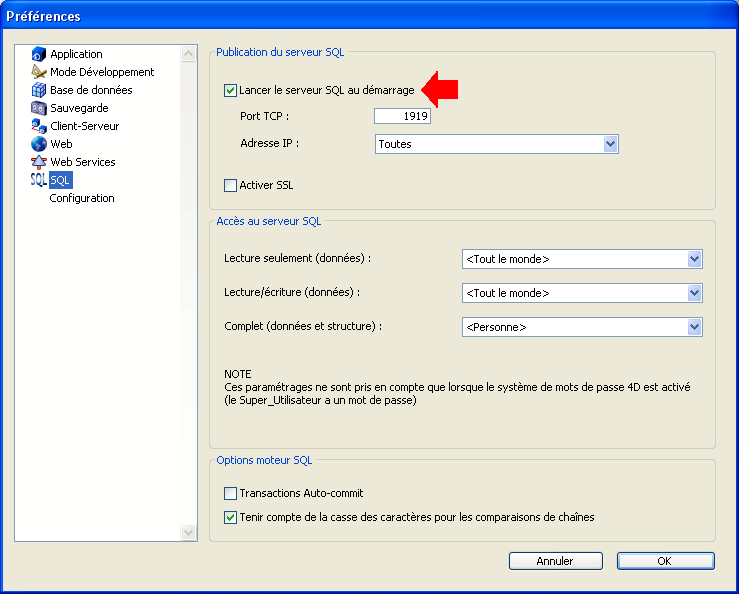The height and width of the screenshot is (594, 739).
Task: Uncheck Tenir compte de la casse option
Action: (x=231, y=517)
